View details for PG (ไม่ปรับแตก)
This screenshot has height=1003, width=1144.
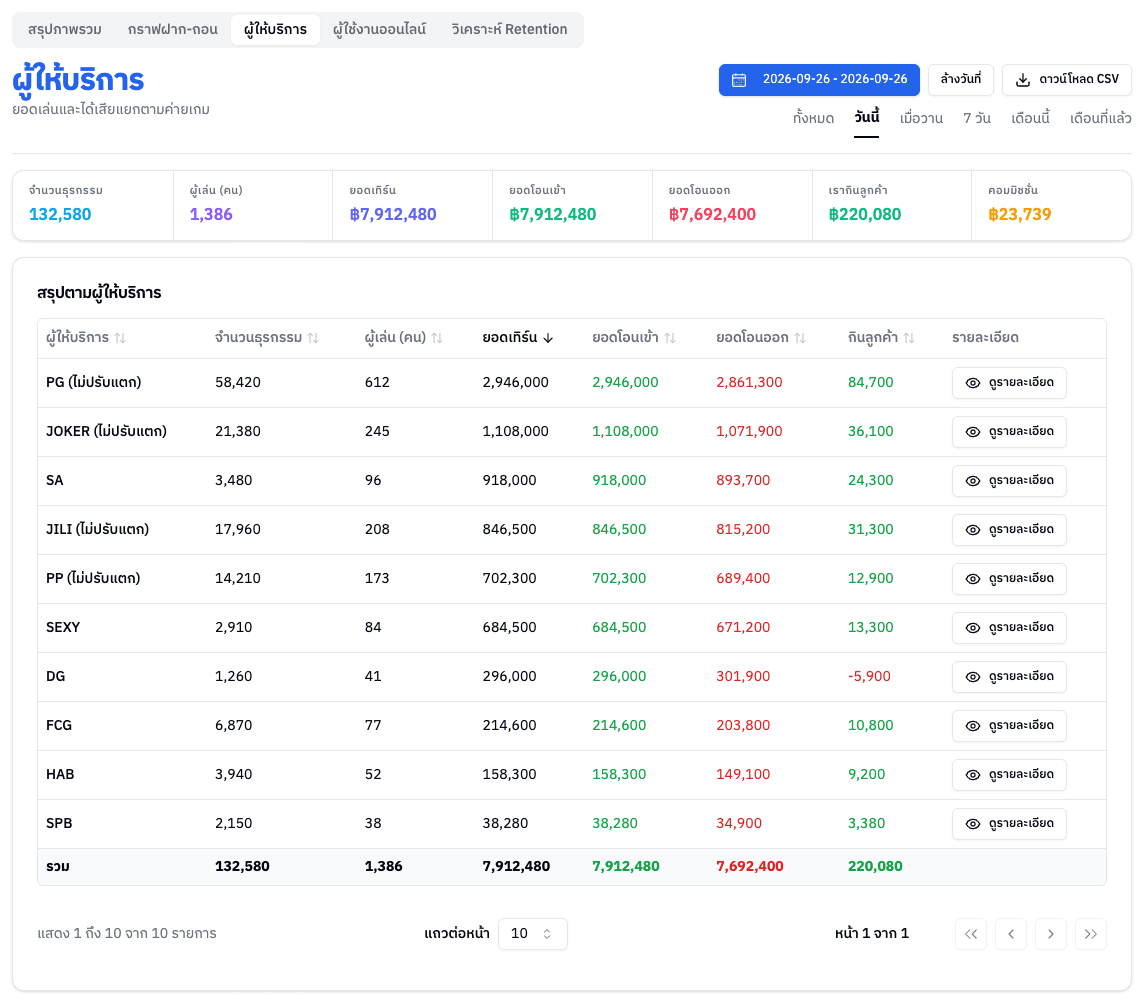point(1009,383)
